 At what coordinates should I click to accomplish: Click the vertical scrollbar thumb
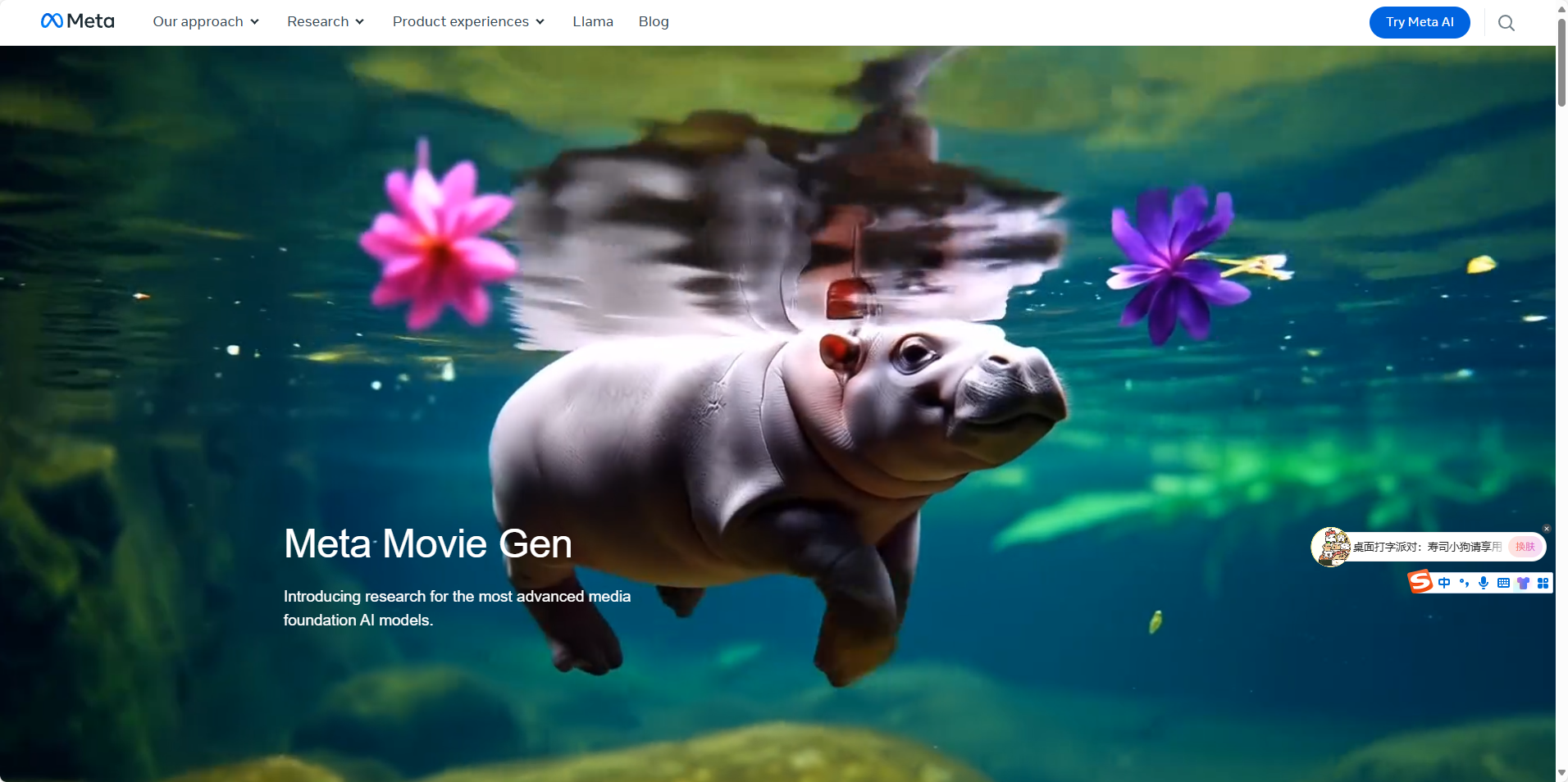coord(1561,62)
